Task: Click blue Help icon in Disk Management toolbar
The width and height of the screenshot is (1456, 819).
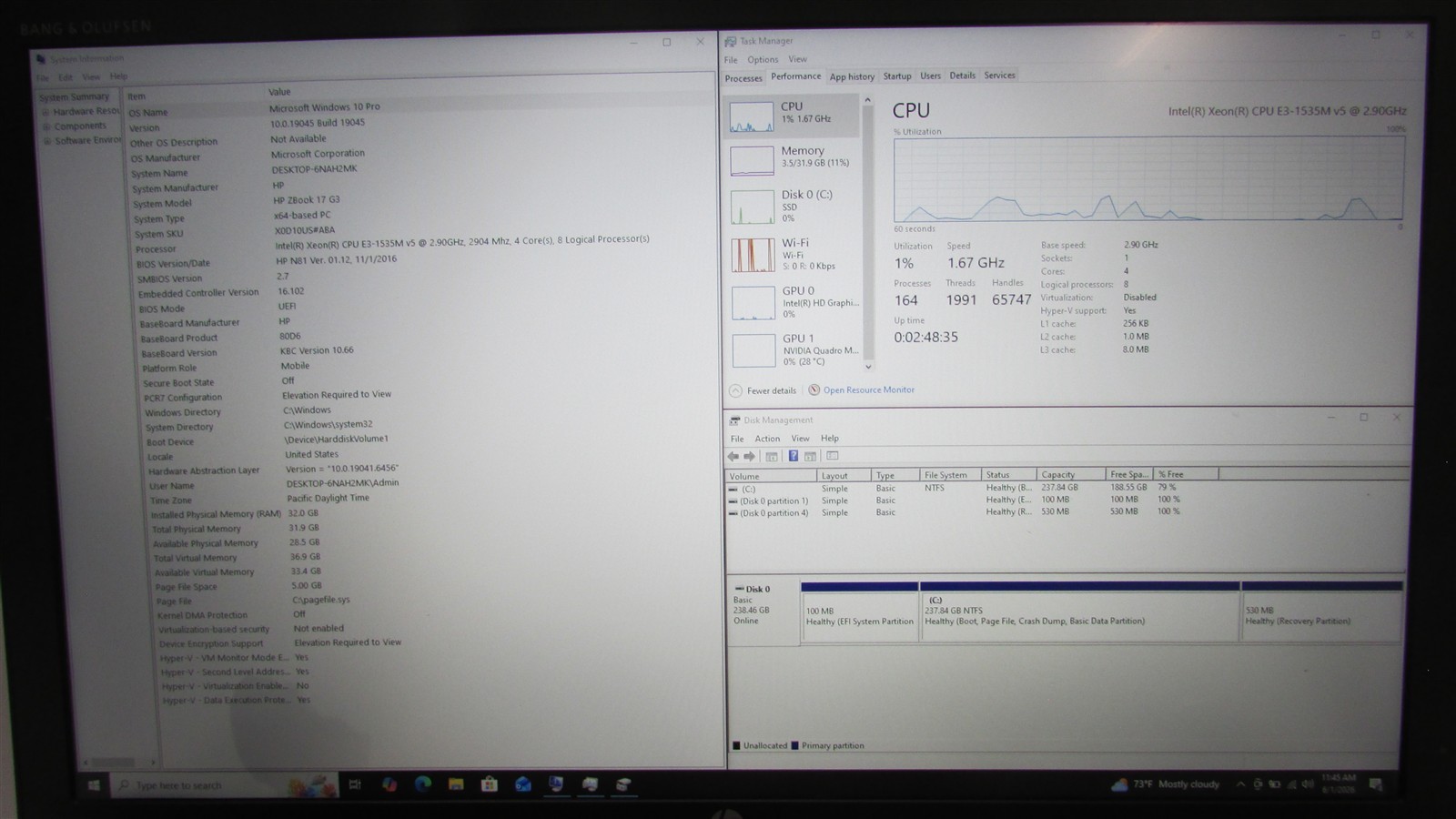Action: (x=793, y=456)
